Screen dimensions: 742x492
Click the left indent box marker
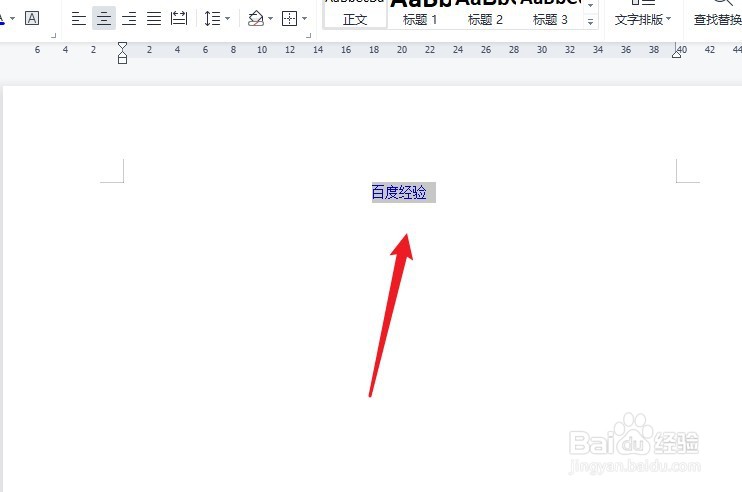122,60
